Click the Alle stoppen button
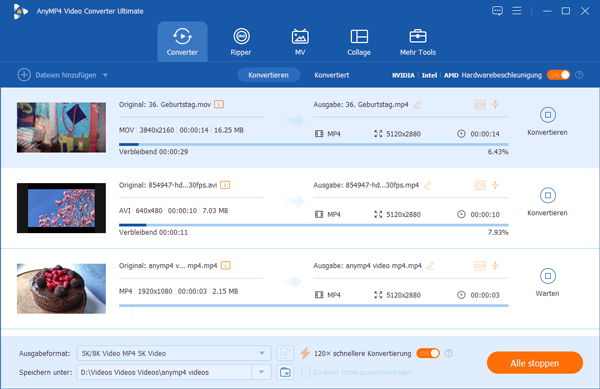The image size is (600, 389). 535,363
